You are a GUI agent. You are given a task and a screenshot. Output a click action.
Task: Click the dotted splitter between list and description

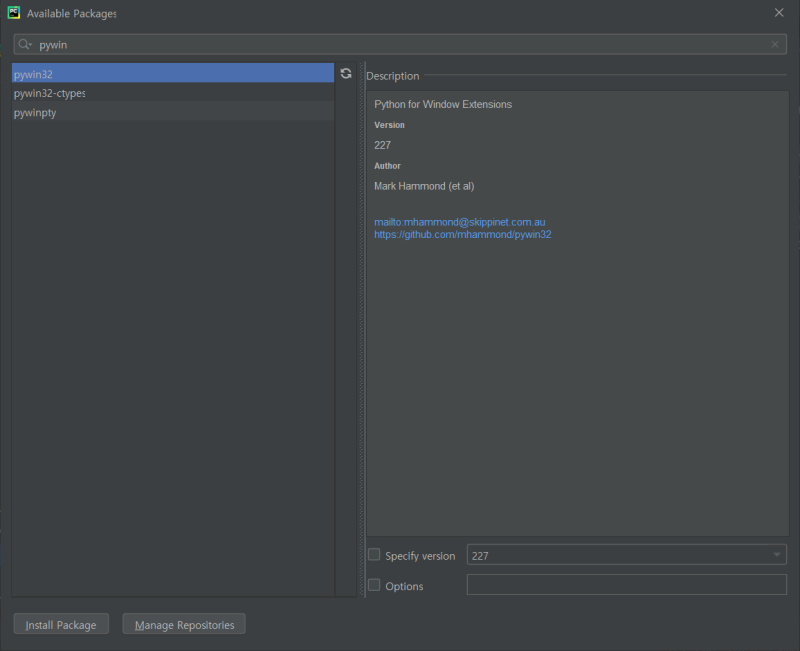[x=361, y=330]
